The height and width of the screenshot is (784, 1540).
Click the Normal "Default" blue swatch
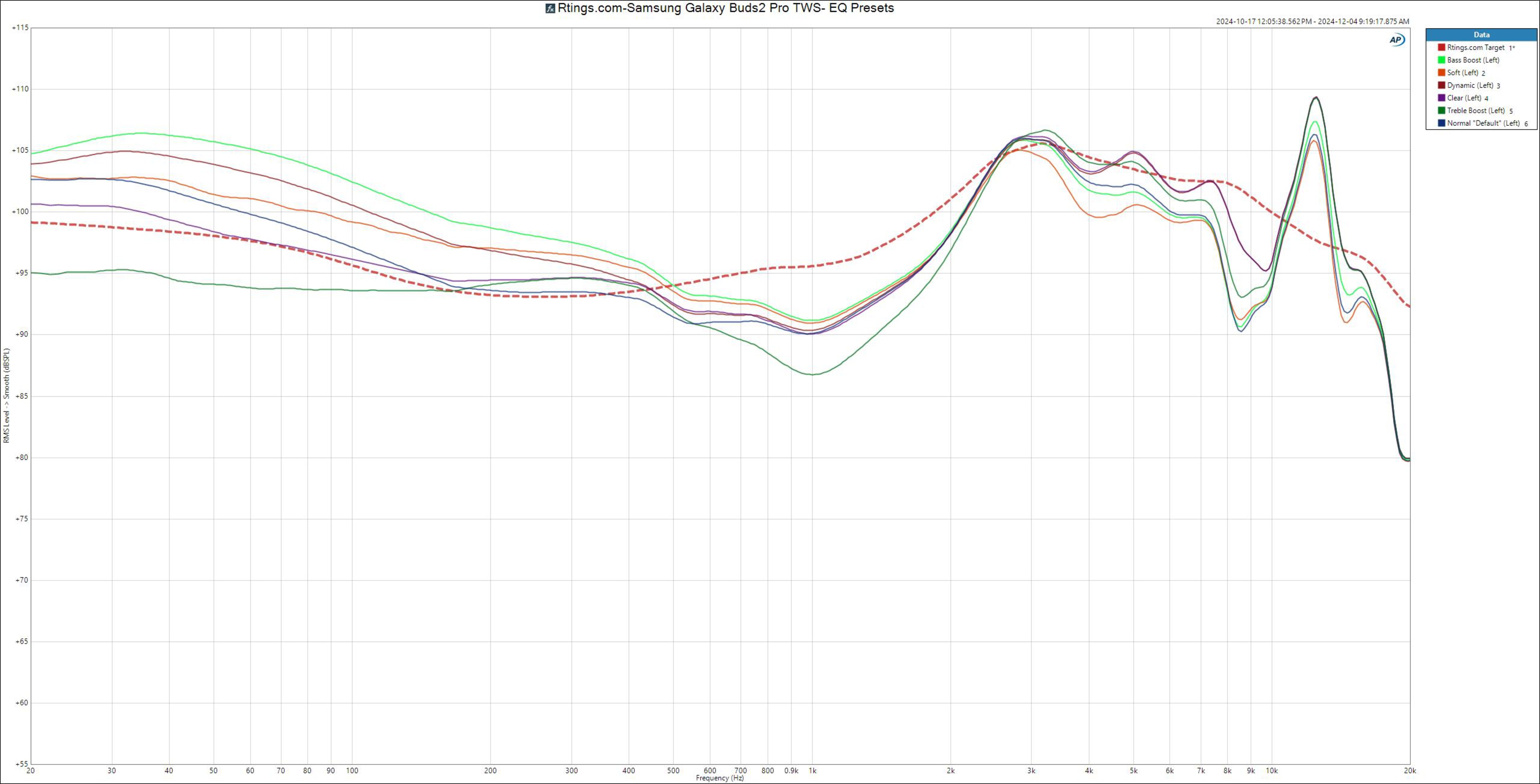tap(1441, 123)
